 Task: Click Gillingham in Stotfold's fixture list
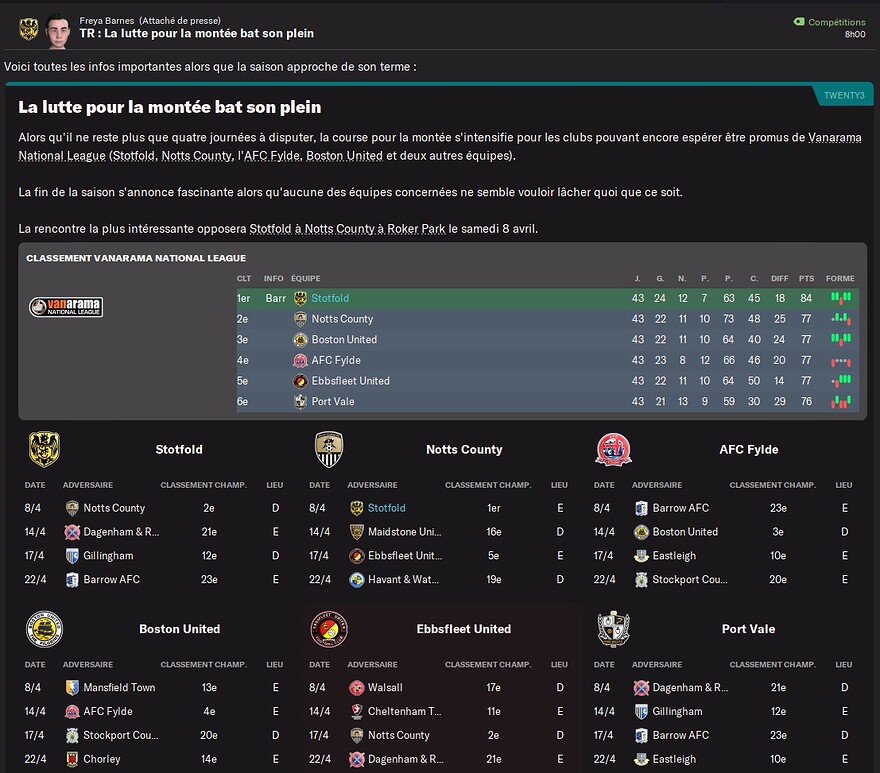coord(108,556)
